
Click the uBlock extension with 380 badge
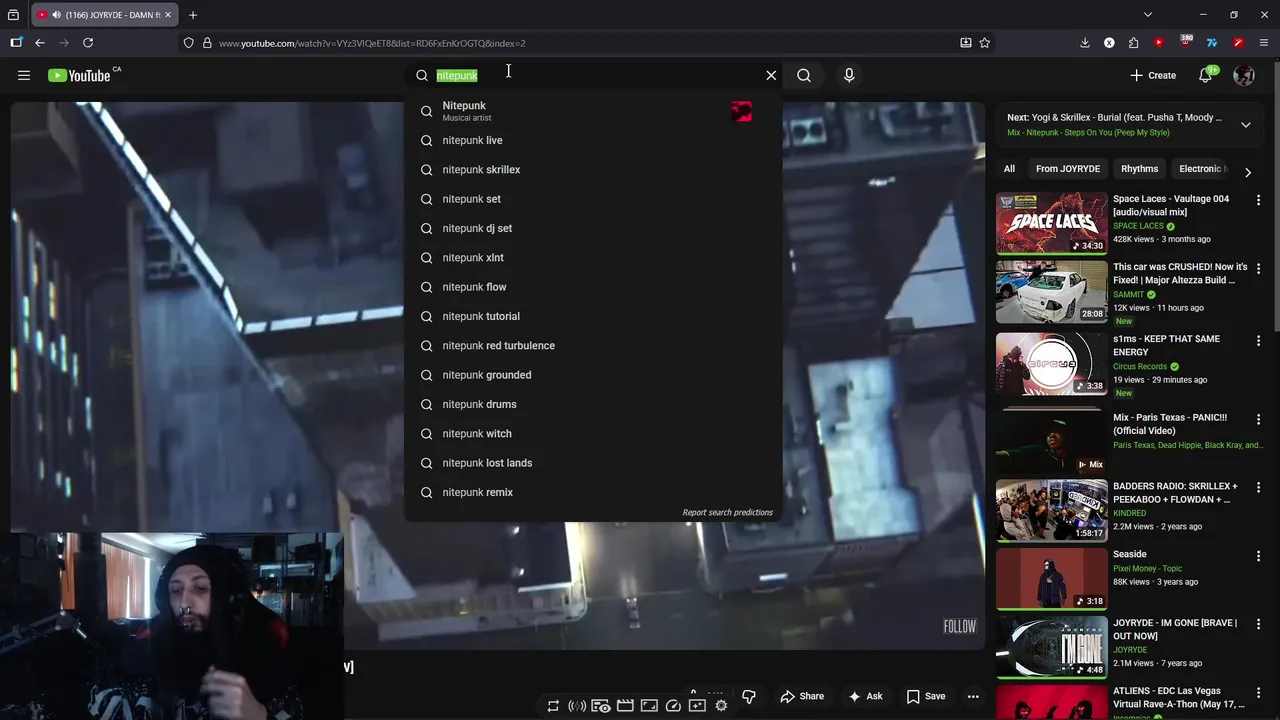[1186, 43]
